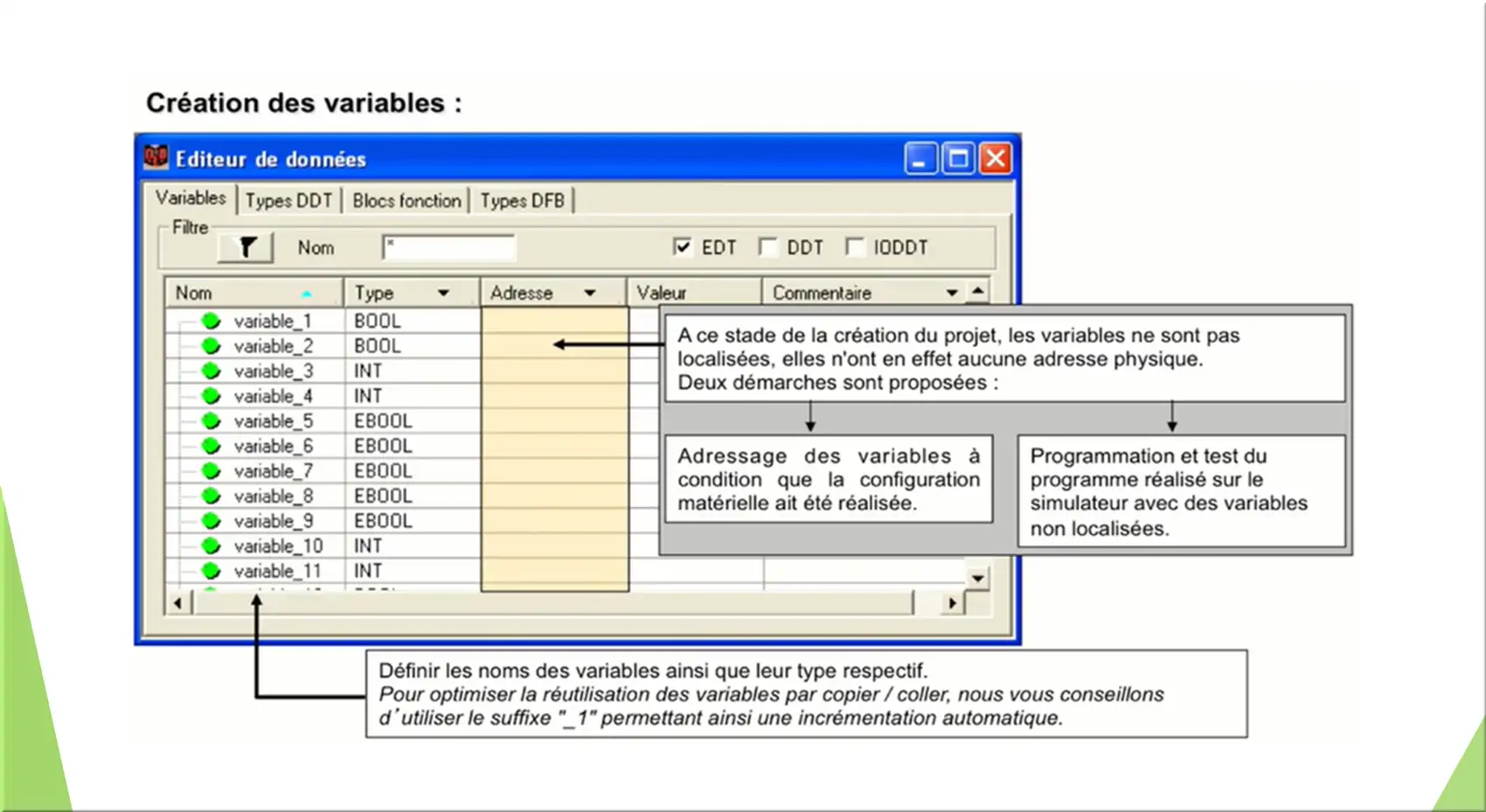Select the variable_11 row name
Image resolution: width=1486 pixels, height=812 pixels.
pos(278,571)
